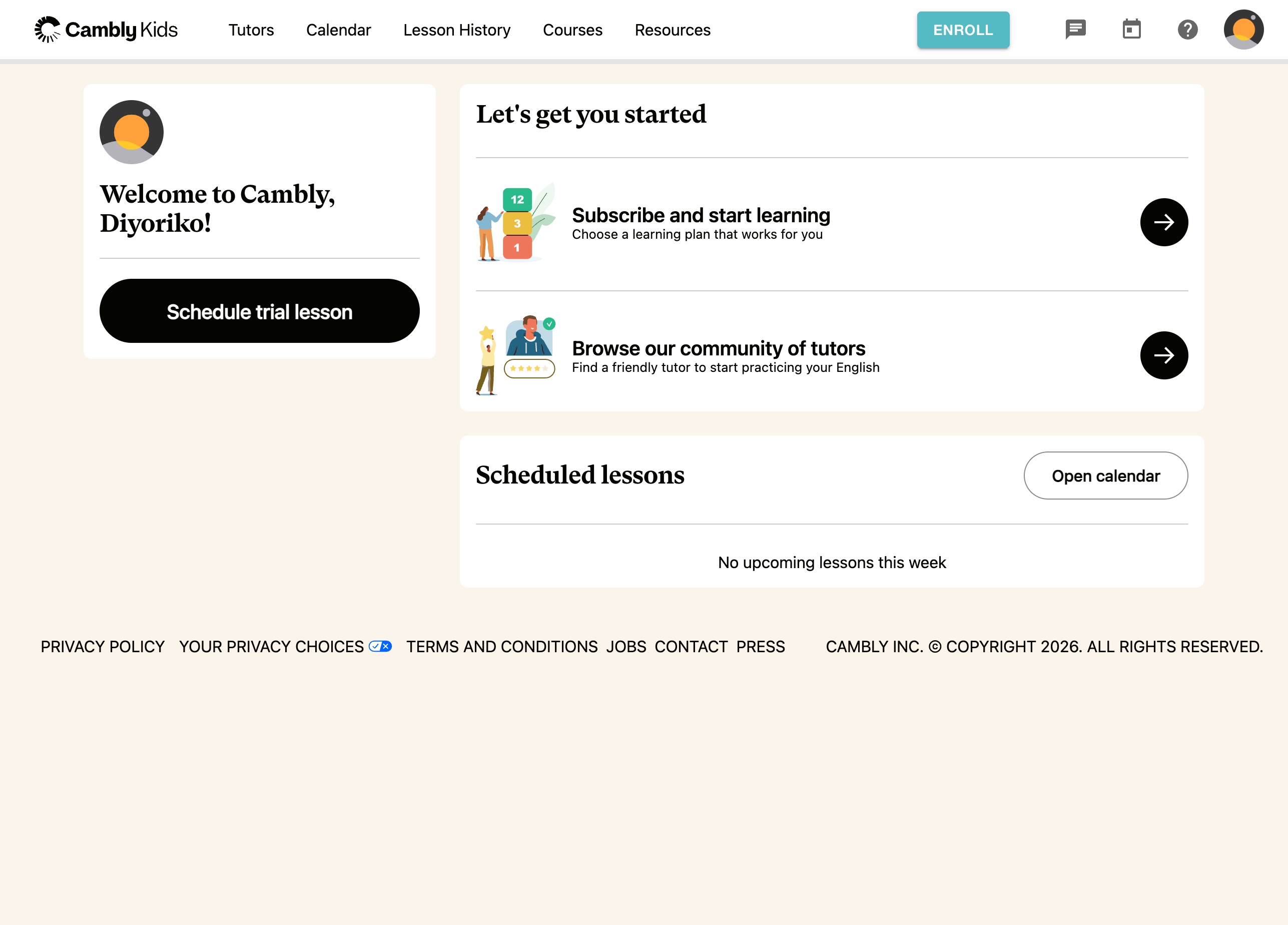Open the profile avatar menu in header
This screenshot has height=925, width=1288.
pos(1243,30)
